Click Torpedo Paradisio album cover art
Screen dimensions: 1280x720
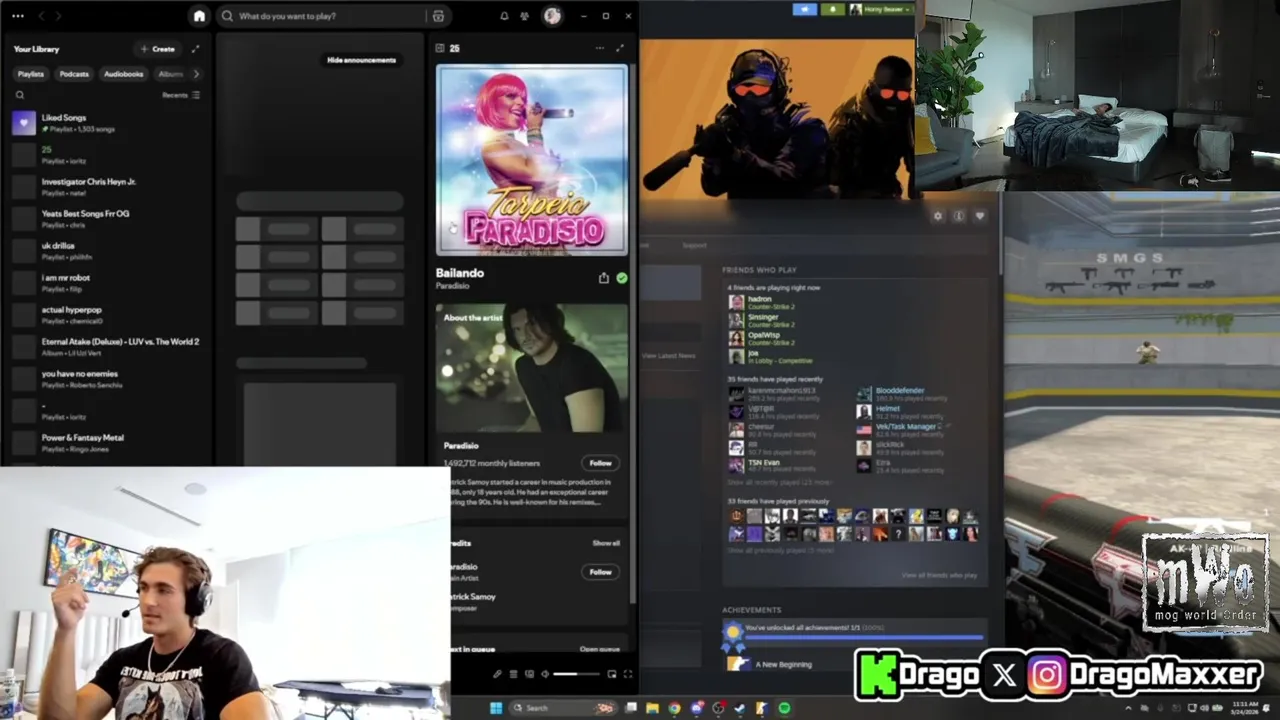(x=532, y=160)
